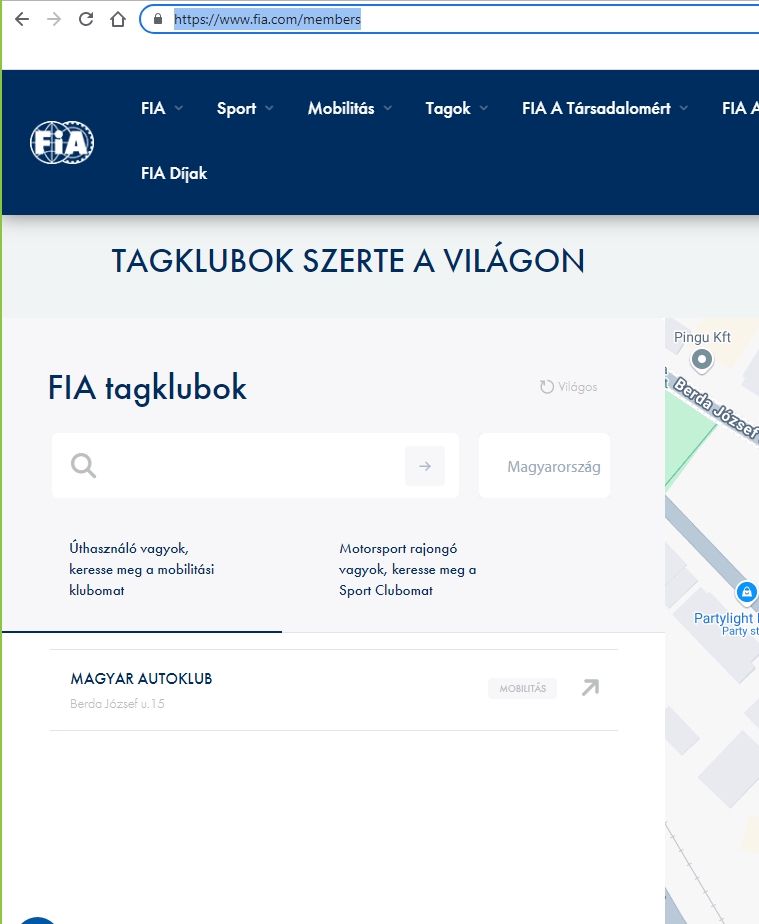Screen dimensions: 759x924
Task: Click the club search input field
Action: point(255,466)
